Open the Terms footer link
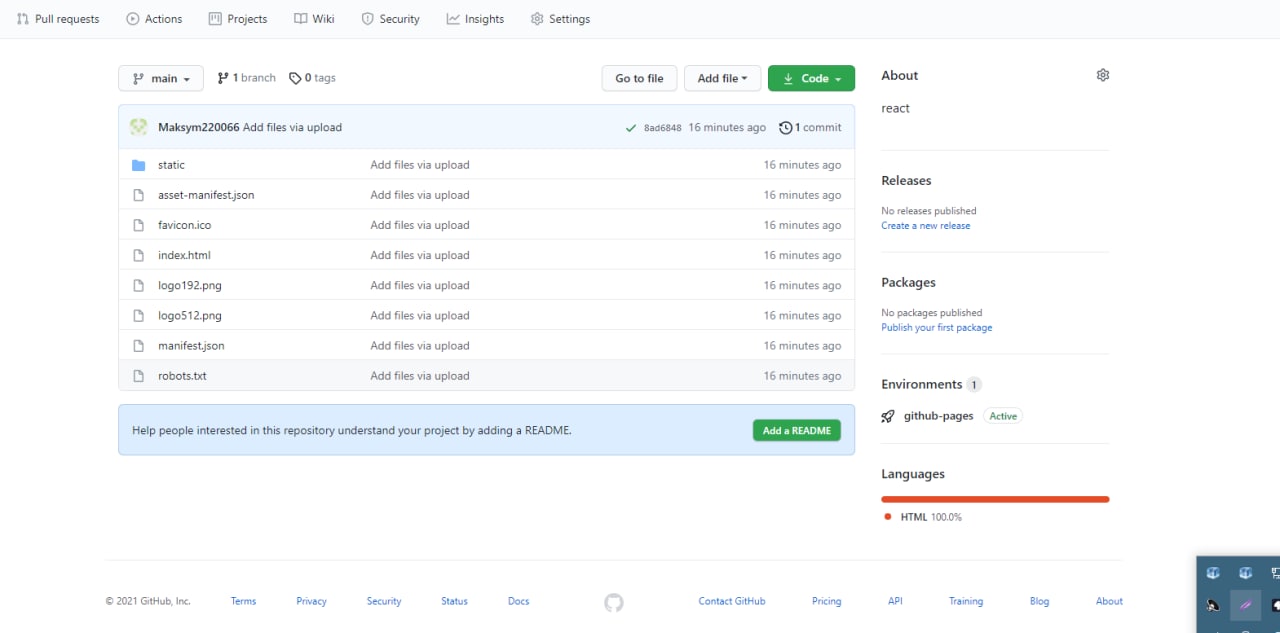This screenshot has width=1280, height=633. 243,601
